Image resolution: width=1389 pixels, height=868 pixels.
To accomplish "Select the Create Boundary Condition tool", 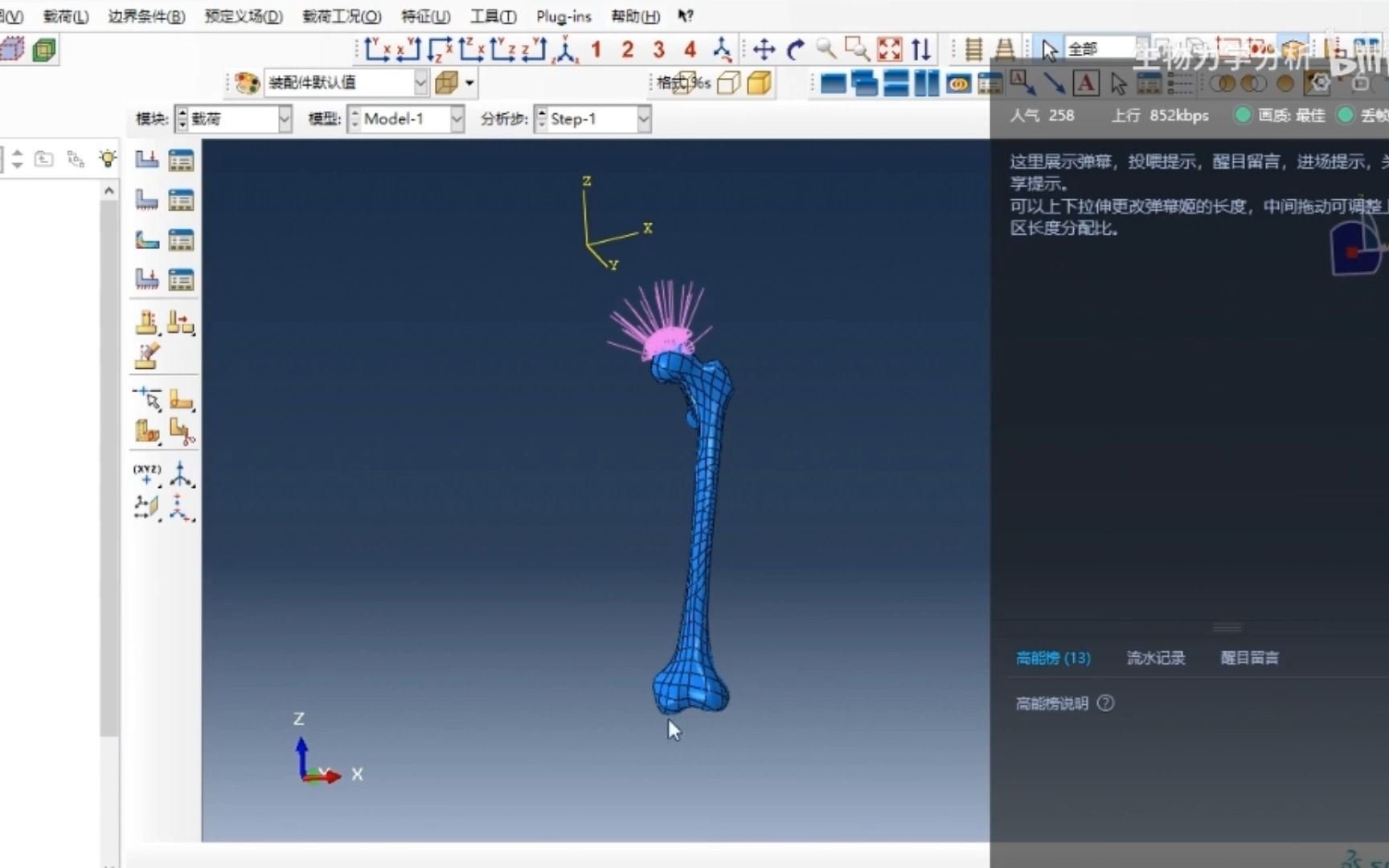I will pyautogui.click(x=147, y=199).
